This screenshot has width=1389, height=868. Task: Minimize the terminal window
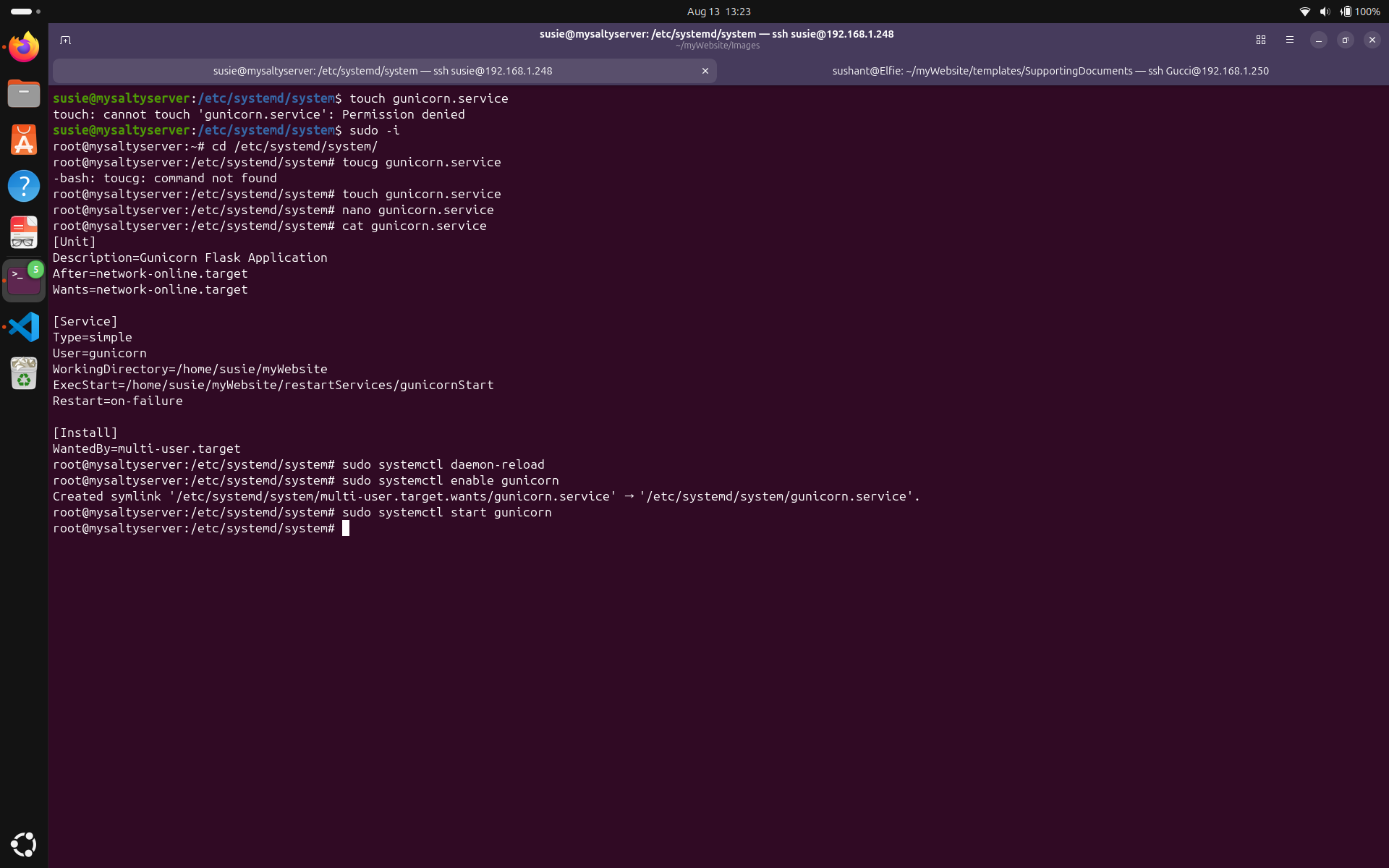click(1319, 40)
